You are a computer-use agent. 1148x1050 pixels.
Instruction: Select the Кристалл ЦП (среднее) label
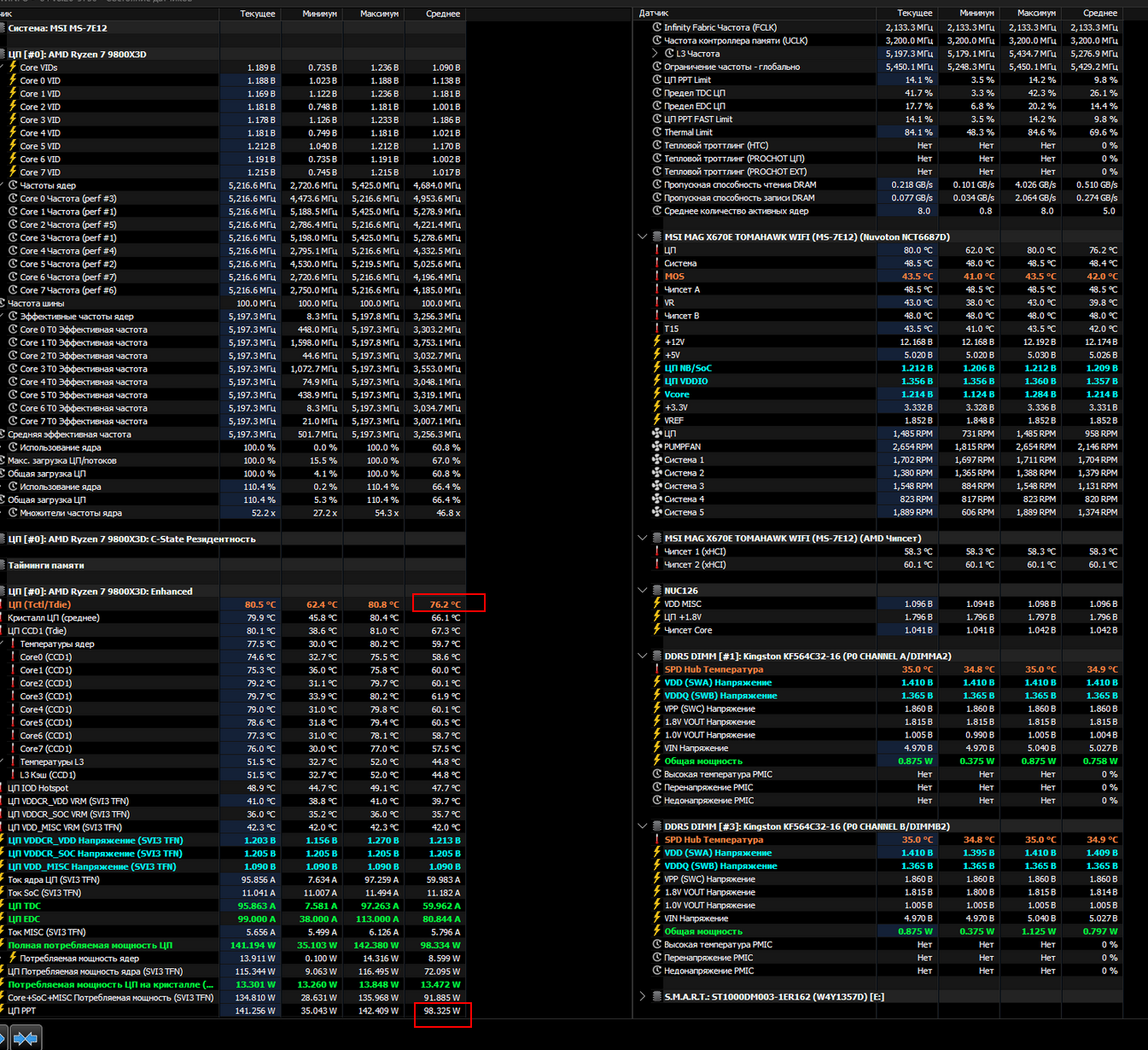click(54, 618)
